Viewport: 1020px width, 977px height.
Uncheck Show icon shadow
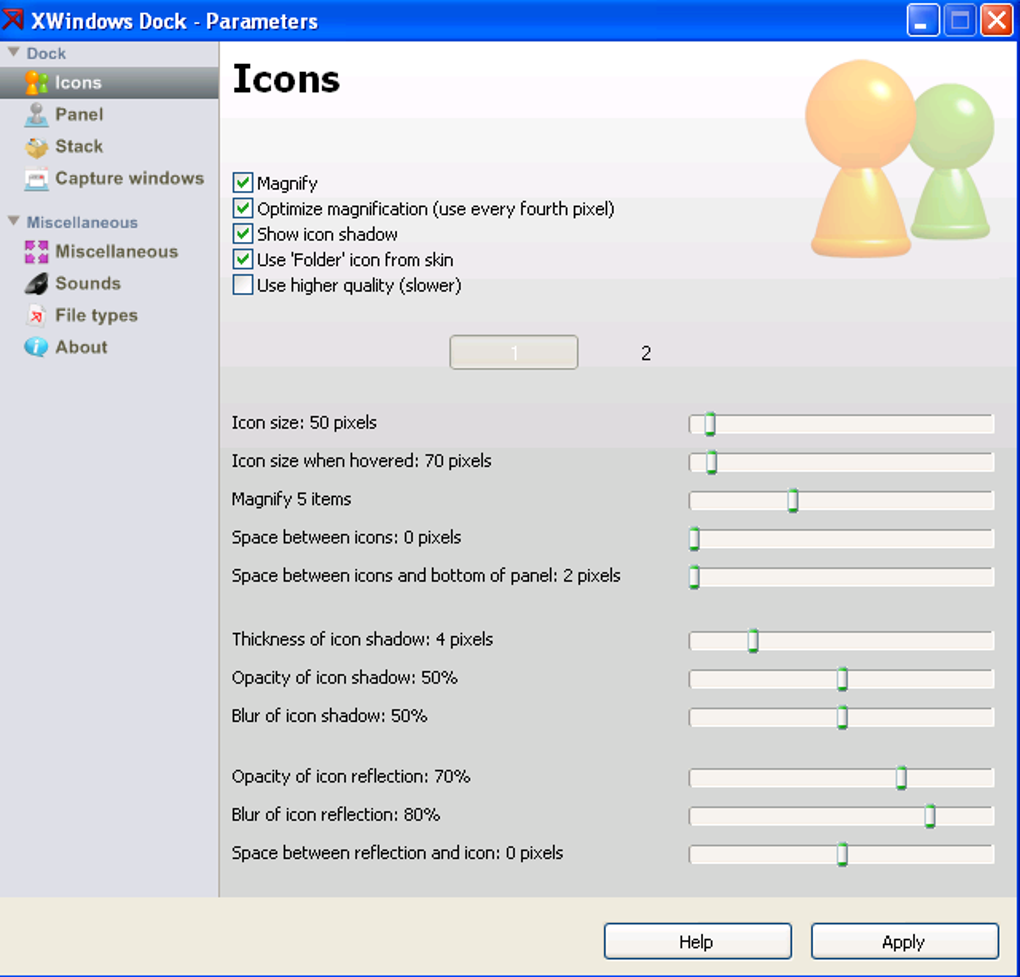coord(243,234)
